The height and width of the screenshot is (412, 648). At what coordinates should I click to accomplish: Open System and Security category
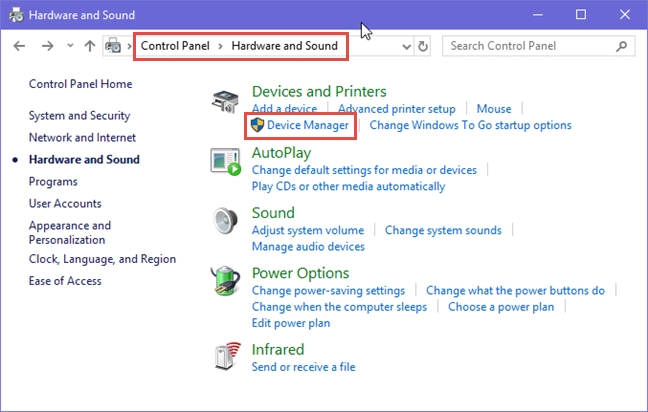tap(79, 116)
